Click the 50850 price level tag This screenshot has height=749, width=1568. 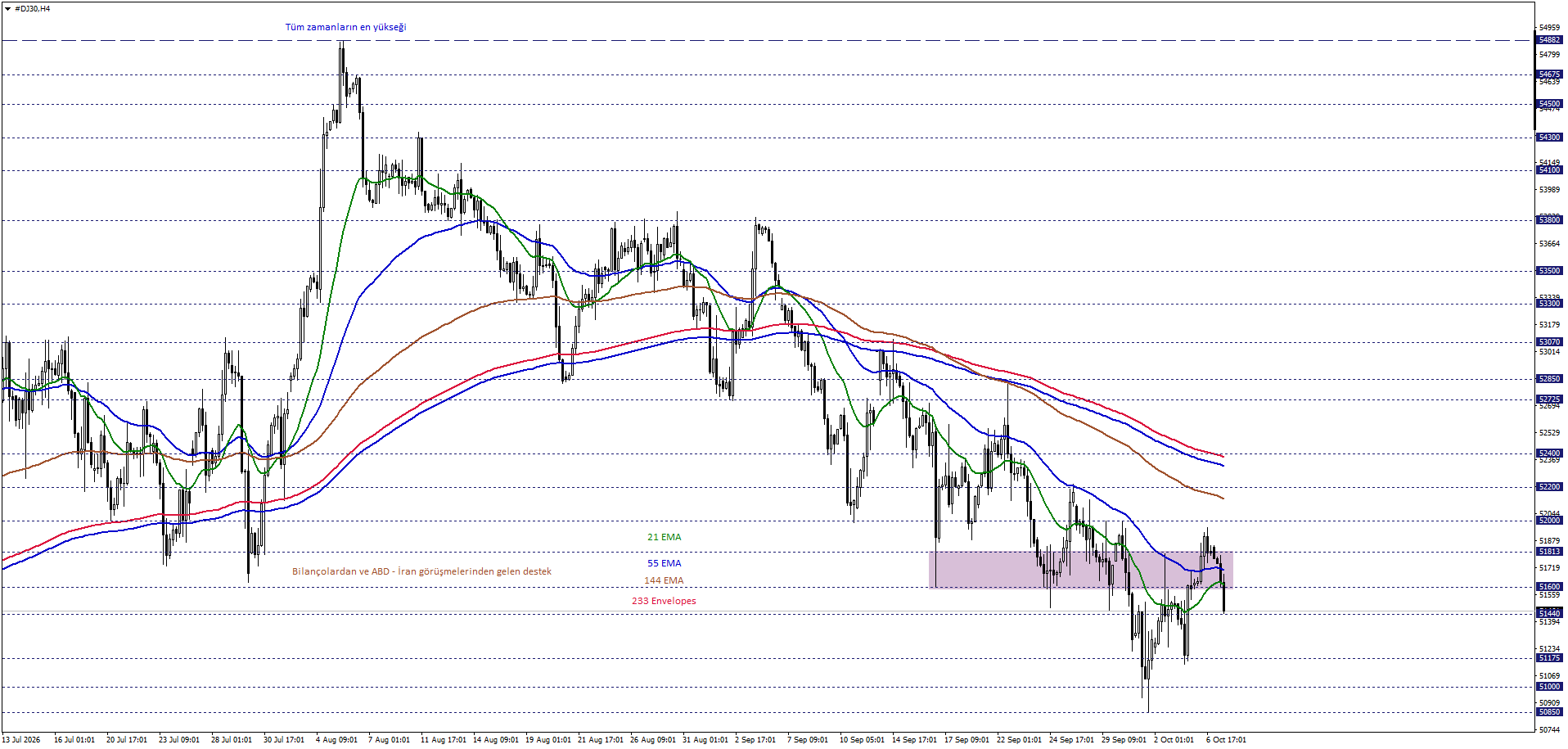pos(1549,712)
